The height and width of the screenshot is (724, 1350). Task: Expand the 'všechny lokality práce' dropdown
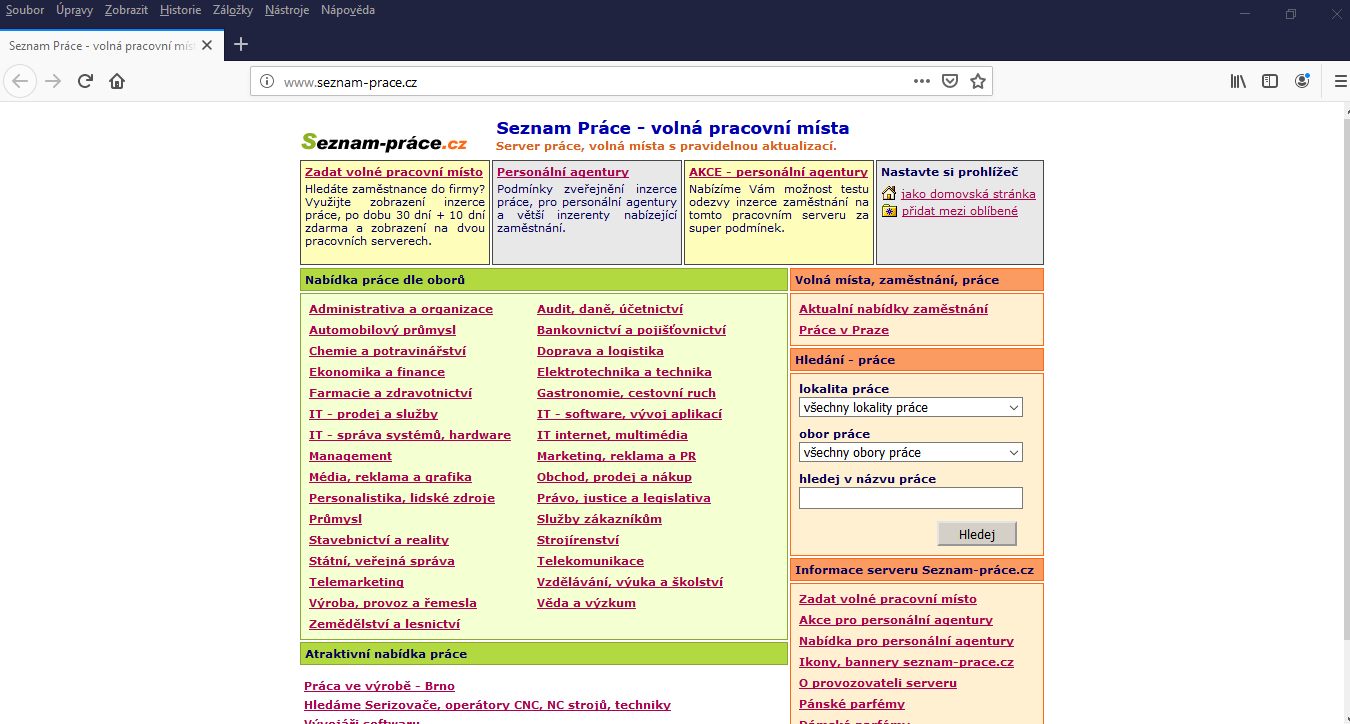click(910, 408)
